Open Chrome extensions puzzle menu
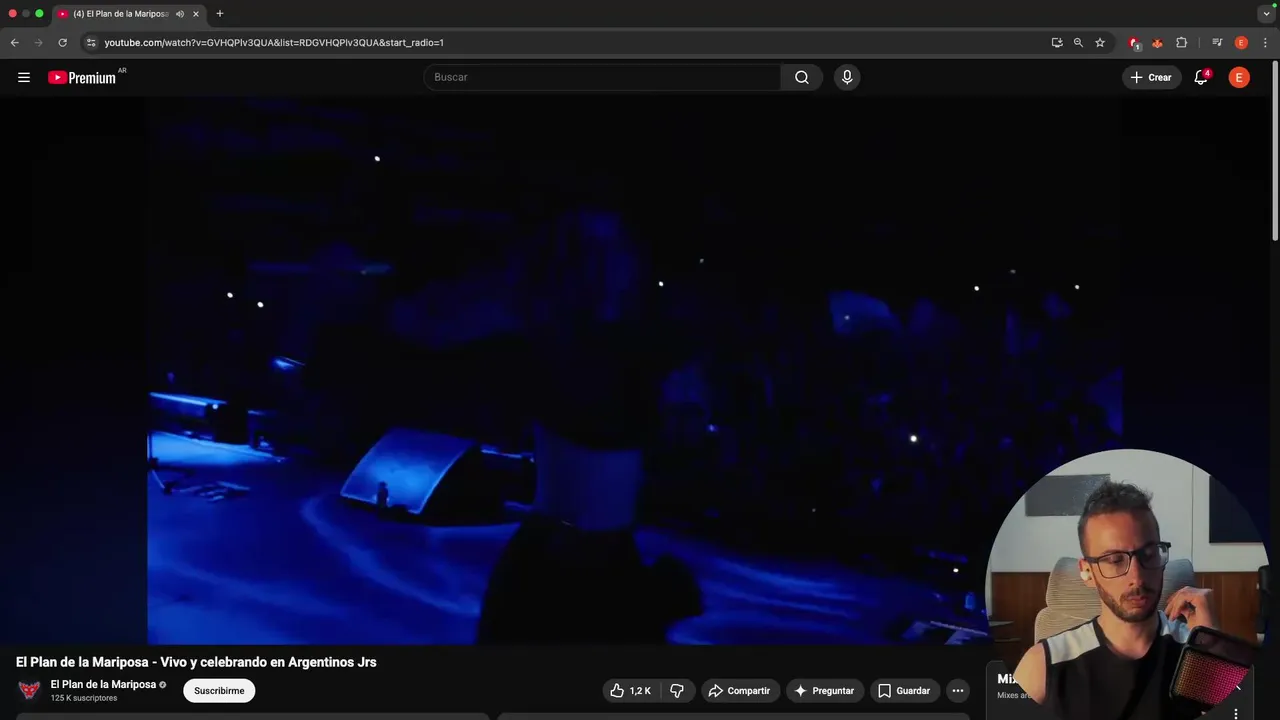The image size is (1280, 720). (1182, 42)
